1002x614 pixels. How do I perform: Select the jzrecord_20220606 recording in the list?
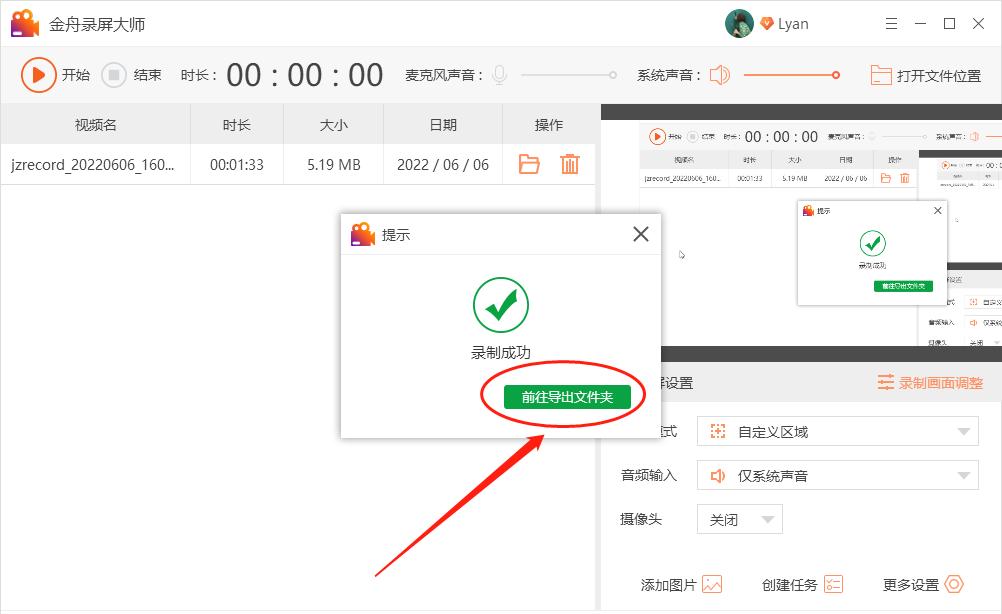coord(95,165)
